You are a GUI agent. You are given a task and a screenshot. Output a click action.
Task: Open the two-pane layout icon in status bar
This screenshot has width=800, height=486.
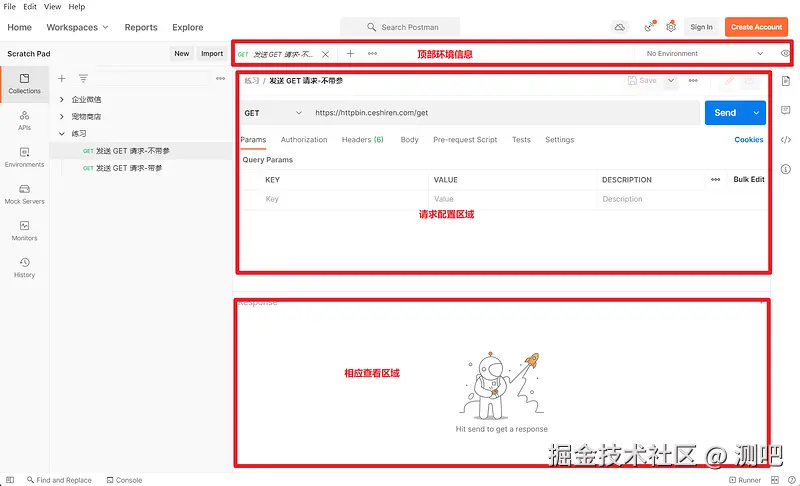(774, 480)
